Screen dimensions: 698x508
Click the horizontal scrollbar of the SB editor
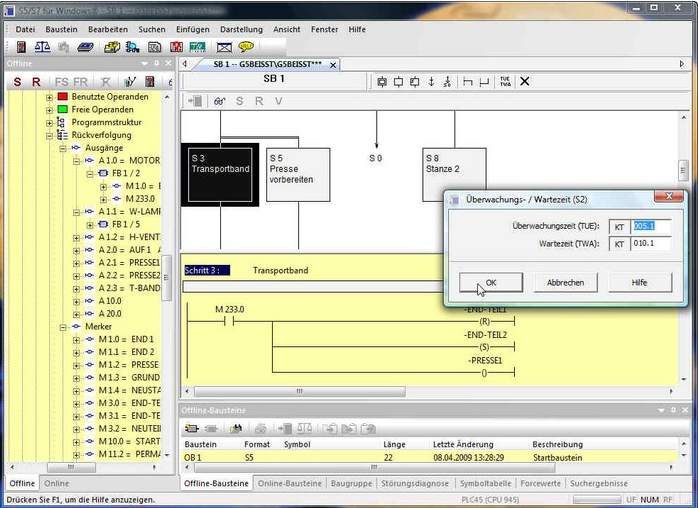[x=300, y=391]
